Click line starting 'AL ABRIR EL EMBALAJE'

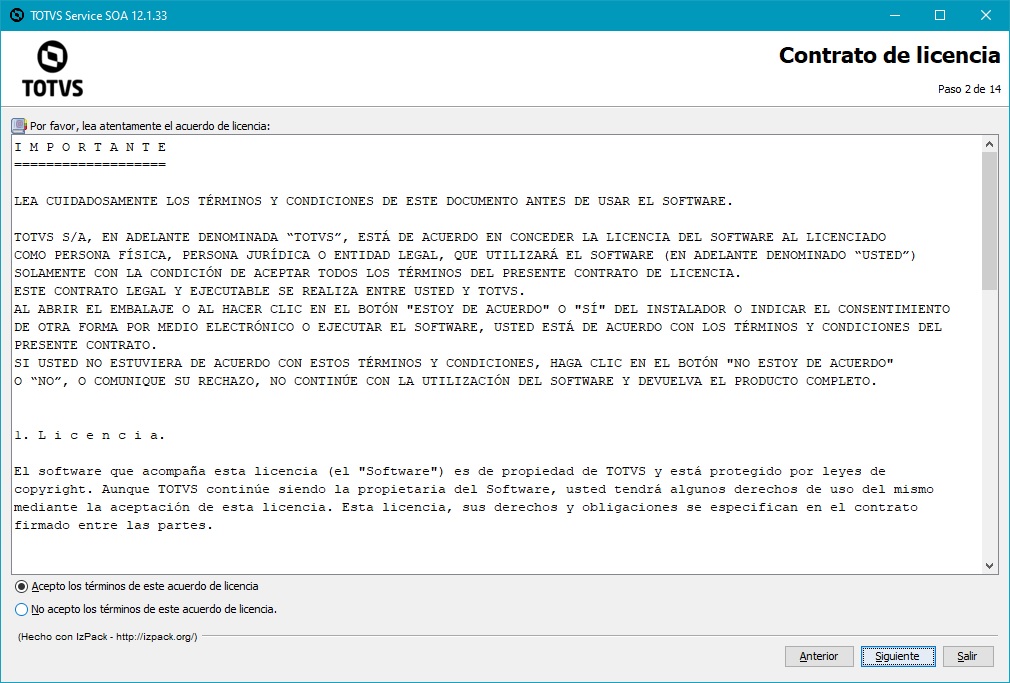click(482, 309)
